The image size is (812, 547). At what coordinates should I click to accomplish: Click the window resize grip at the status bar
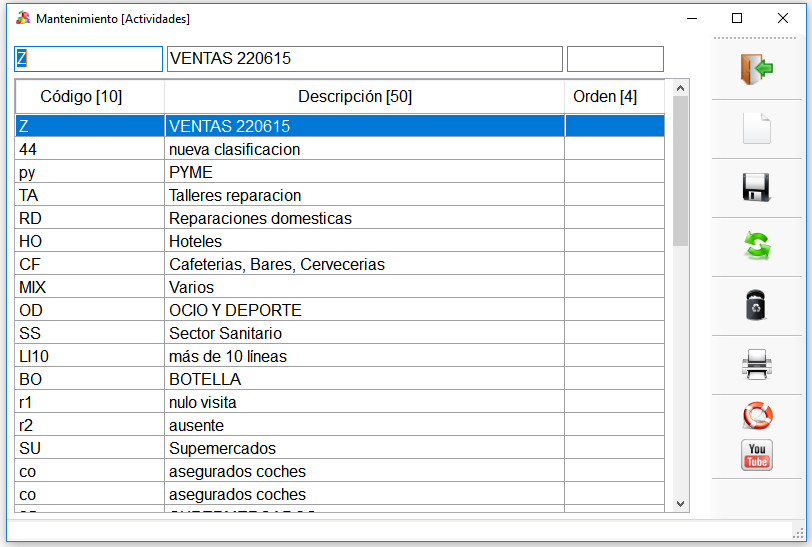pyautogui.click(x=799, y=532)
